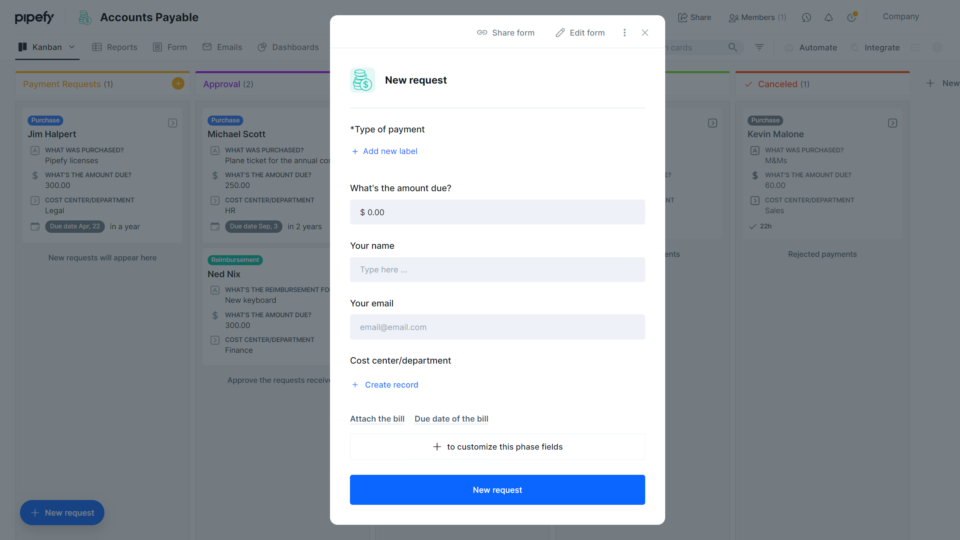Submit the blue New request button

tap(497, 490)
